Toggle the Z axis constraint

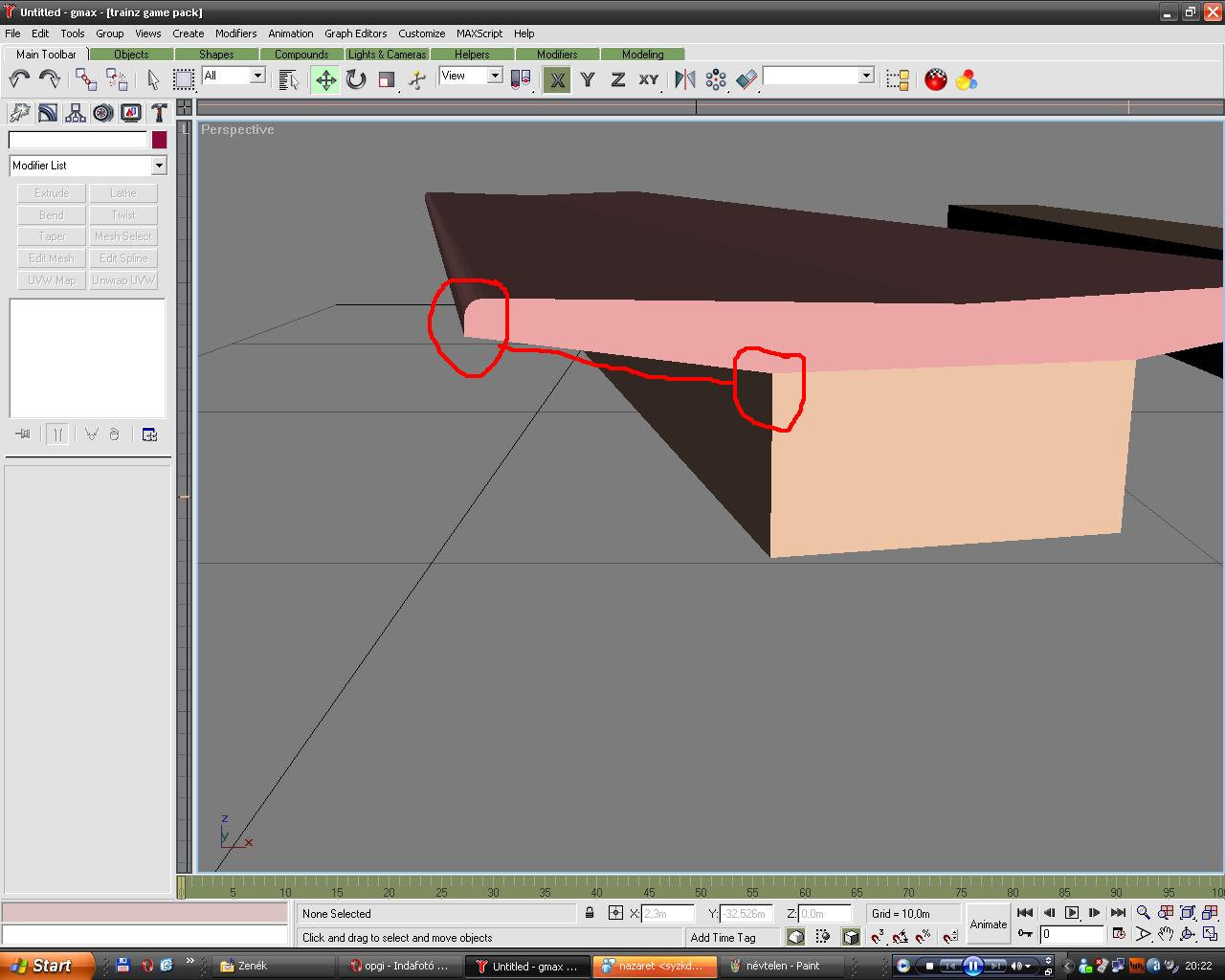(x=618, y=80)
